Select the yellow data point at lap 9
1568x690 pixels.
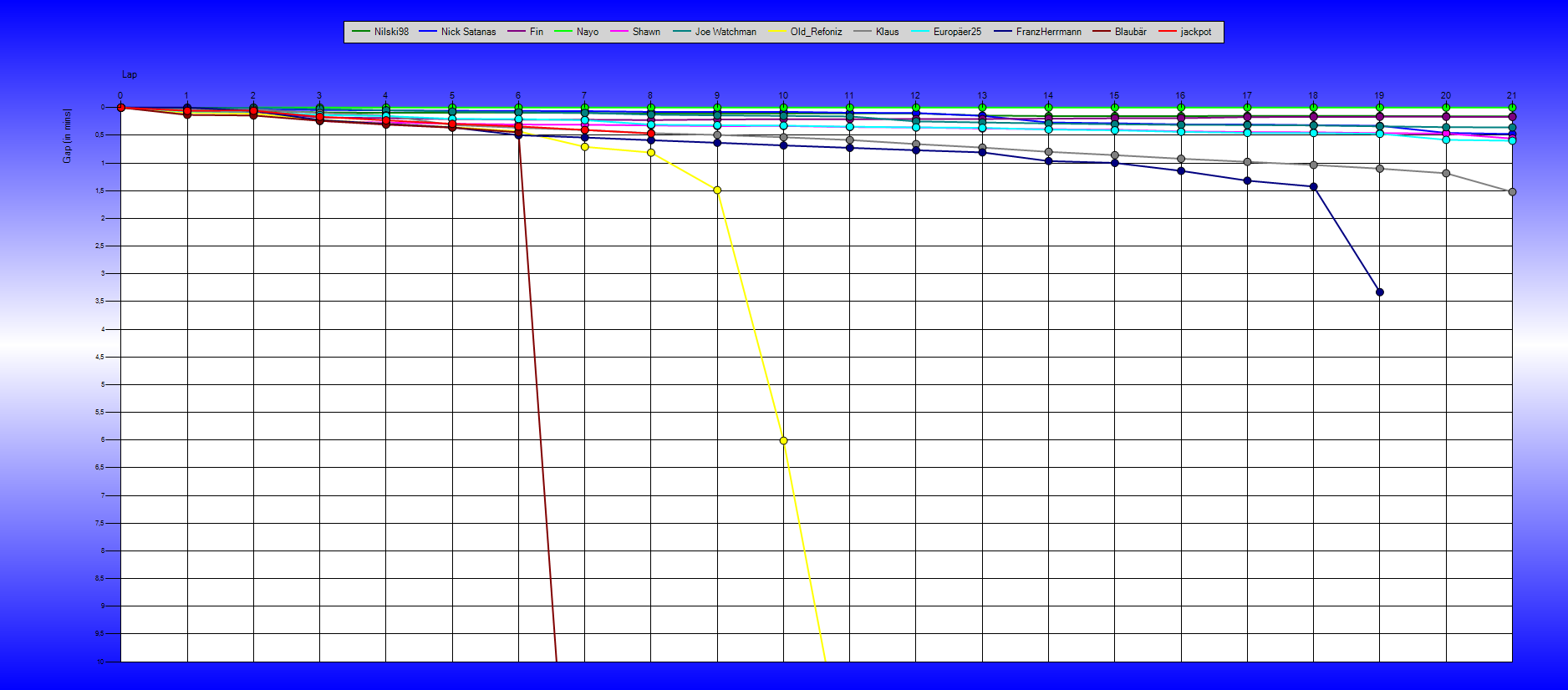717,190
